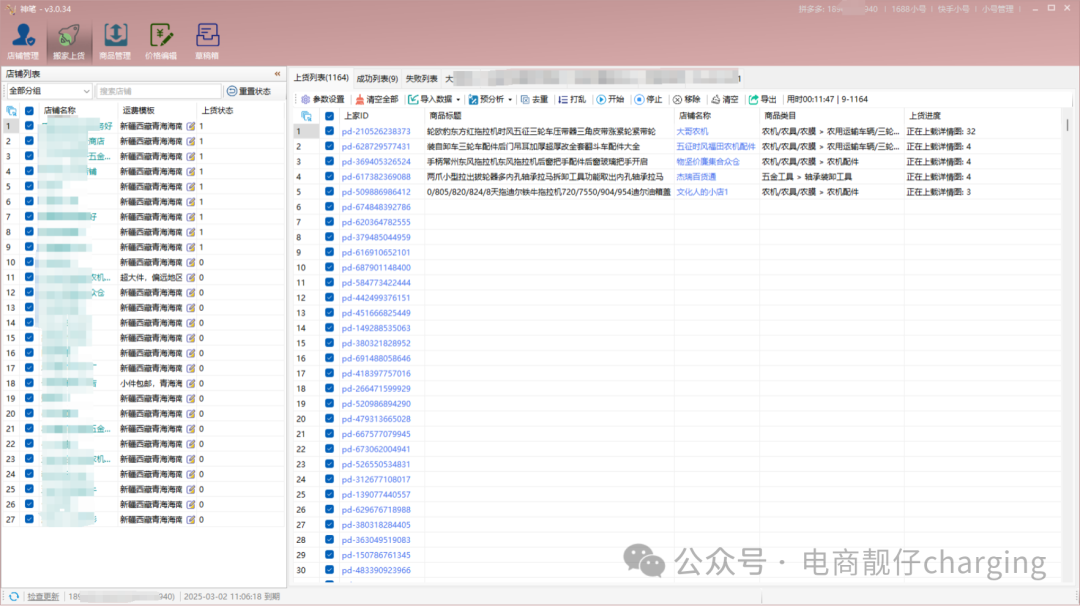Screen dimensions: 1080x606
Task: Click 清空 clear toolbar item
Action: tap(725, 99)
